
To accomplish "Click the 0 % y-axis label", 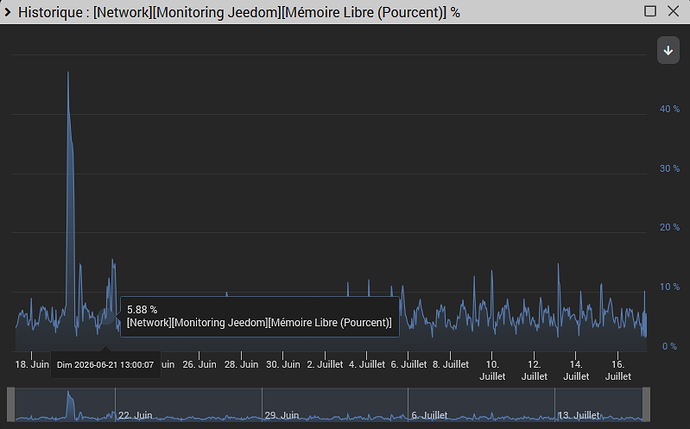I will tap(669, 346).
